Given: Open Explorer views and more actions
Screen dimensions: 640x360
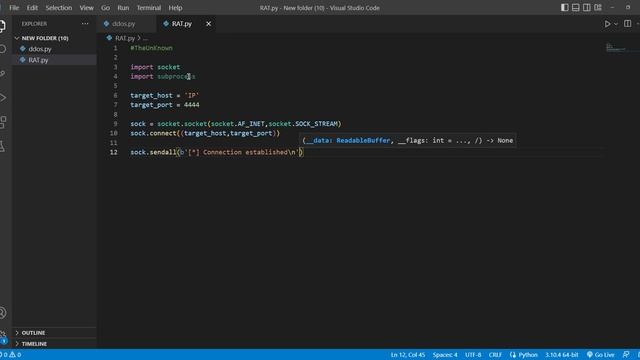Looking at the screenshot, I should click(x=85, y=24).
